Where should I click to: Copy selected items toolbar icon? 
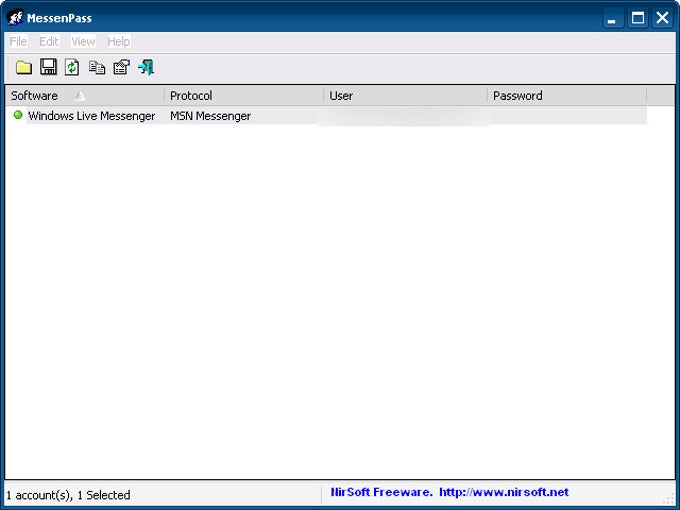(x=97, y=68)
